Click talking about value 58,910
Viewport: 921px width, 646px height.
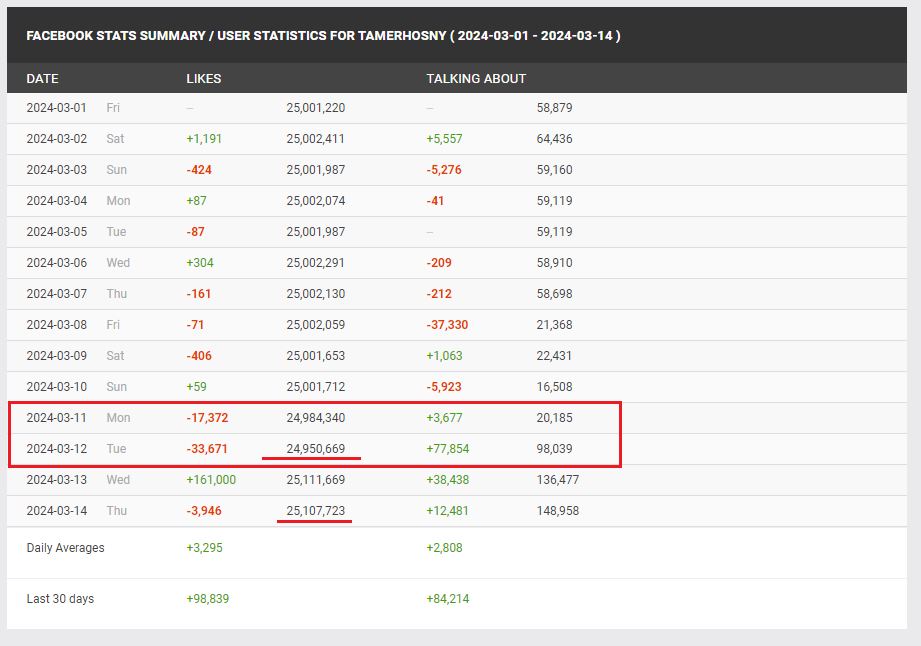554,263
